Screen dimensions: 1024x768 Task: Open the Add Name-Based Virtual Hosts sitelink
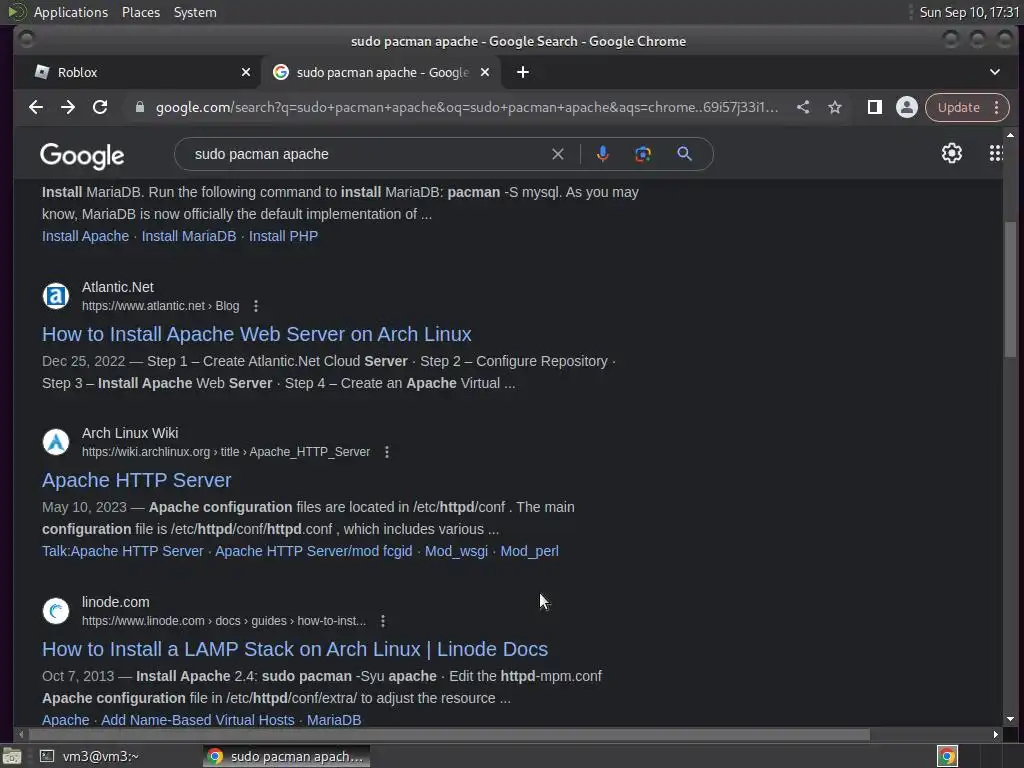198,720
